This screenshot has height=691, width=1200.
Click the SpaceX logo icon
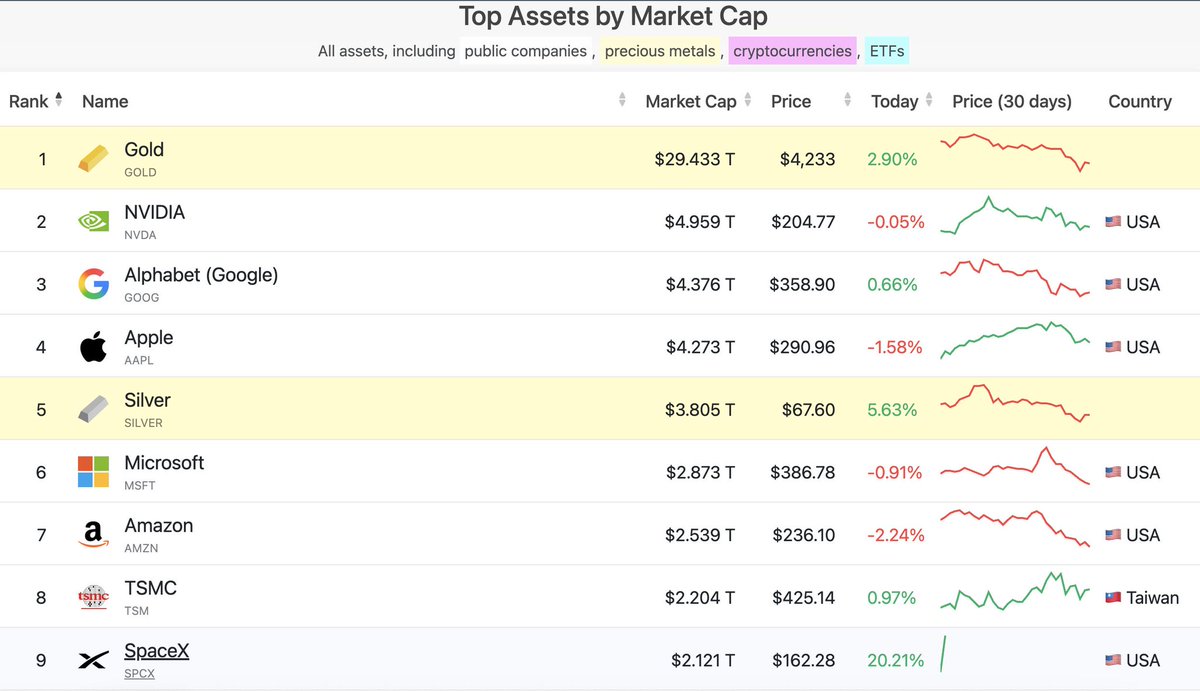[93, 660]
